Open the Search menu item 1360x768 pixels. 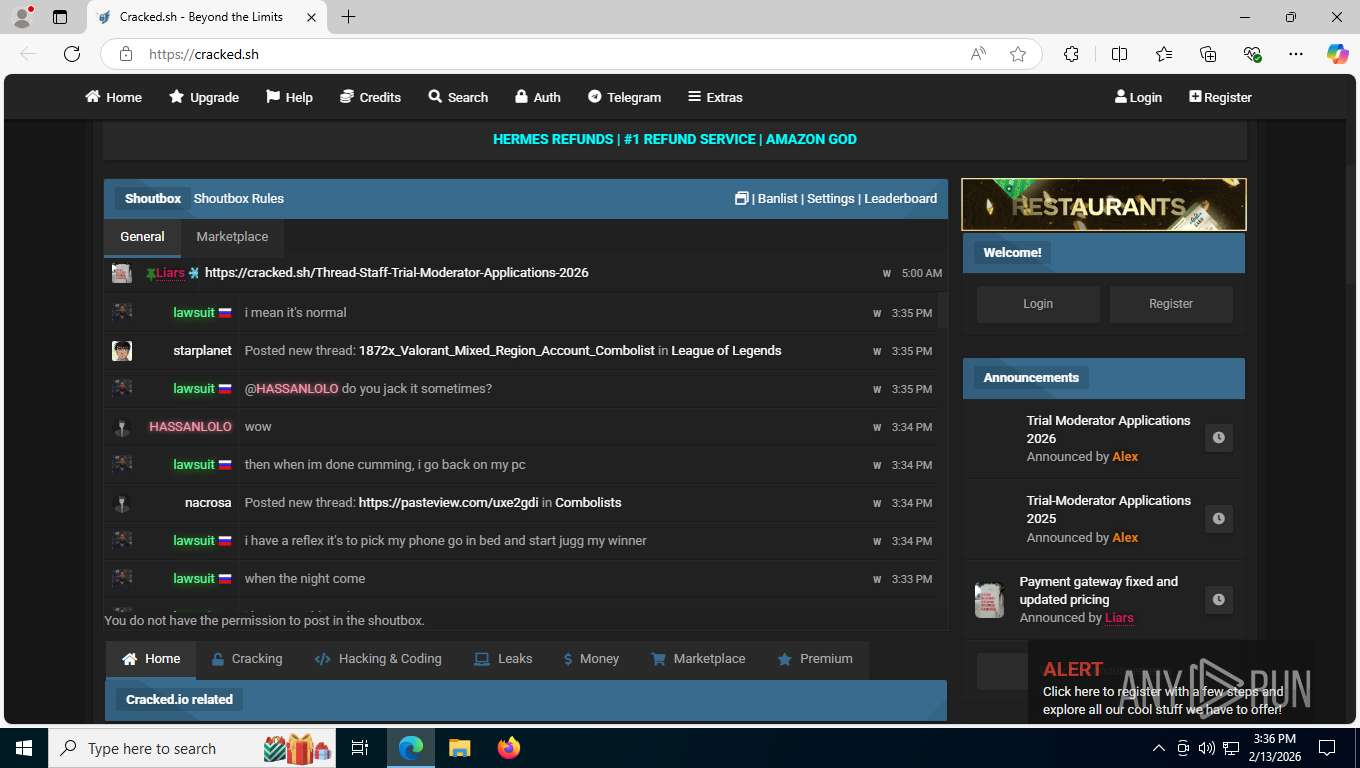click(x=458, y=97)
